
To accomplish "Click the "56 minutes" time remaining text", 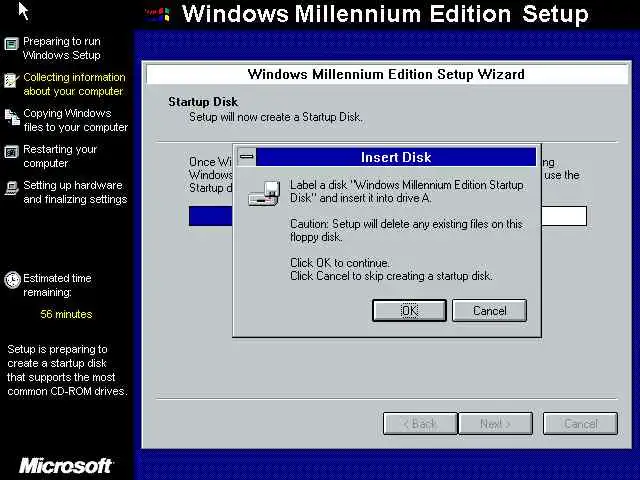I will 66,314.
